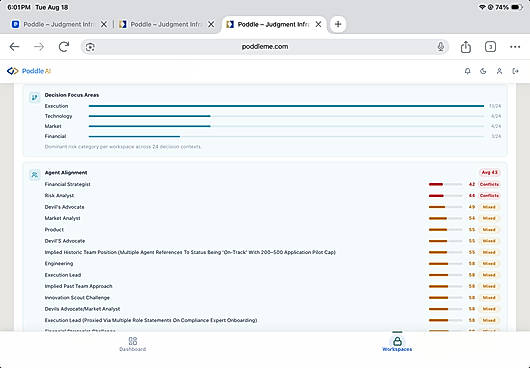530x368 pixels.
Task: Select the 'Product' agent row
Action: [272, 230]
